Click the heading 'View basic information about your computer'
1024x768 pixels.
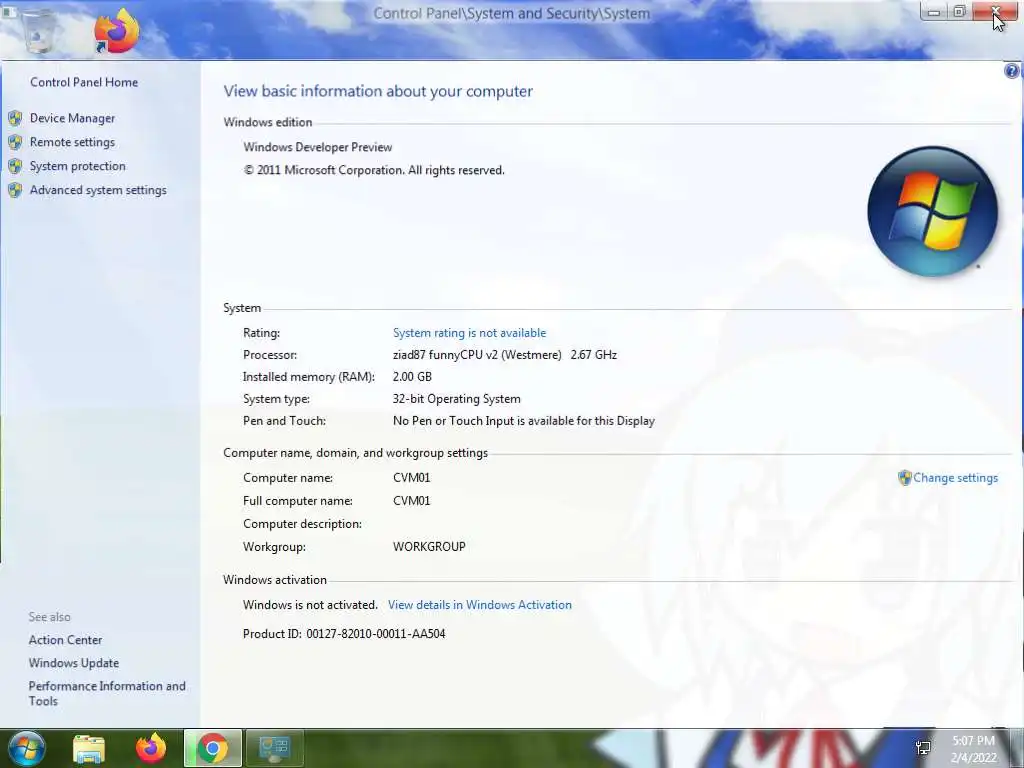coord(378,91)
